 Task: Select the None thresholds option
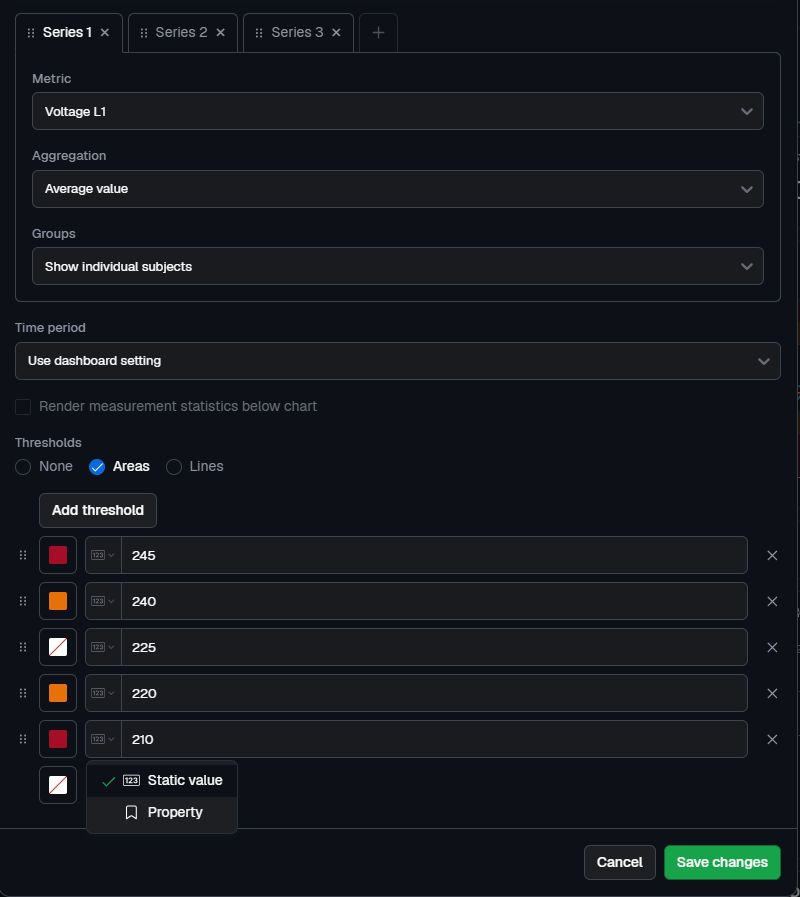[x=23, y=467]
